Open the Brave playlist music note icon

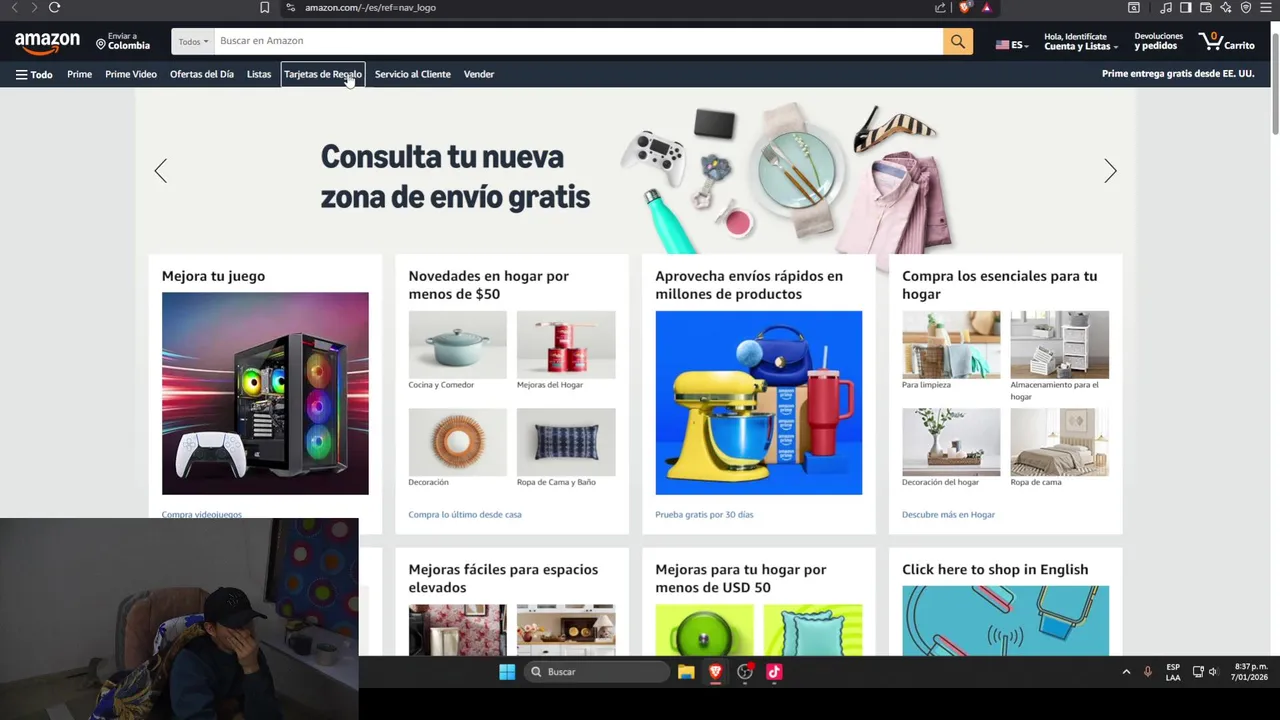pyautogui.click(x=1166, y=8)
